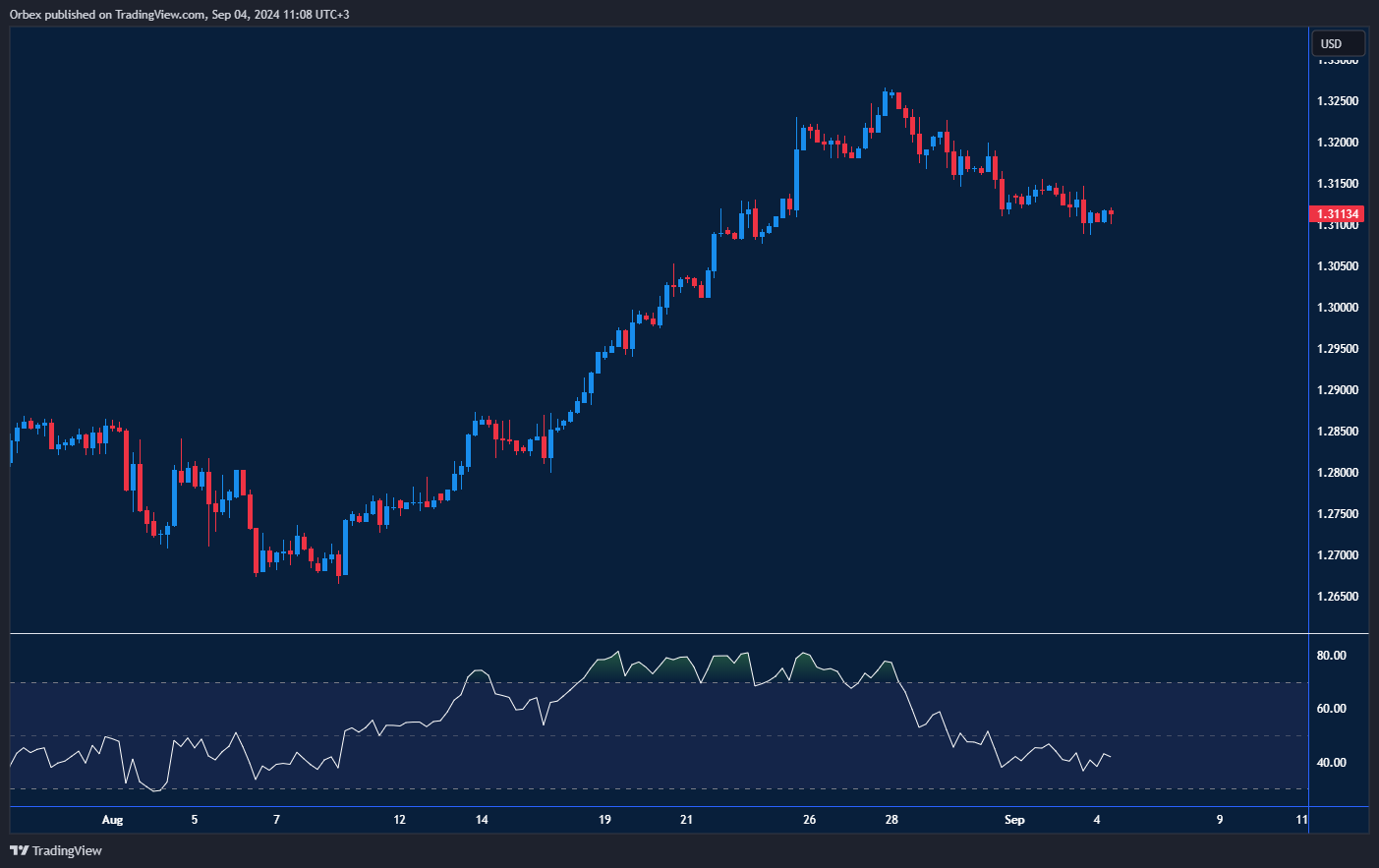Click the red current price label 1.31134

coord(1336,213)
